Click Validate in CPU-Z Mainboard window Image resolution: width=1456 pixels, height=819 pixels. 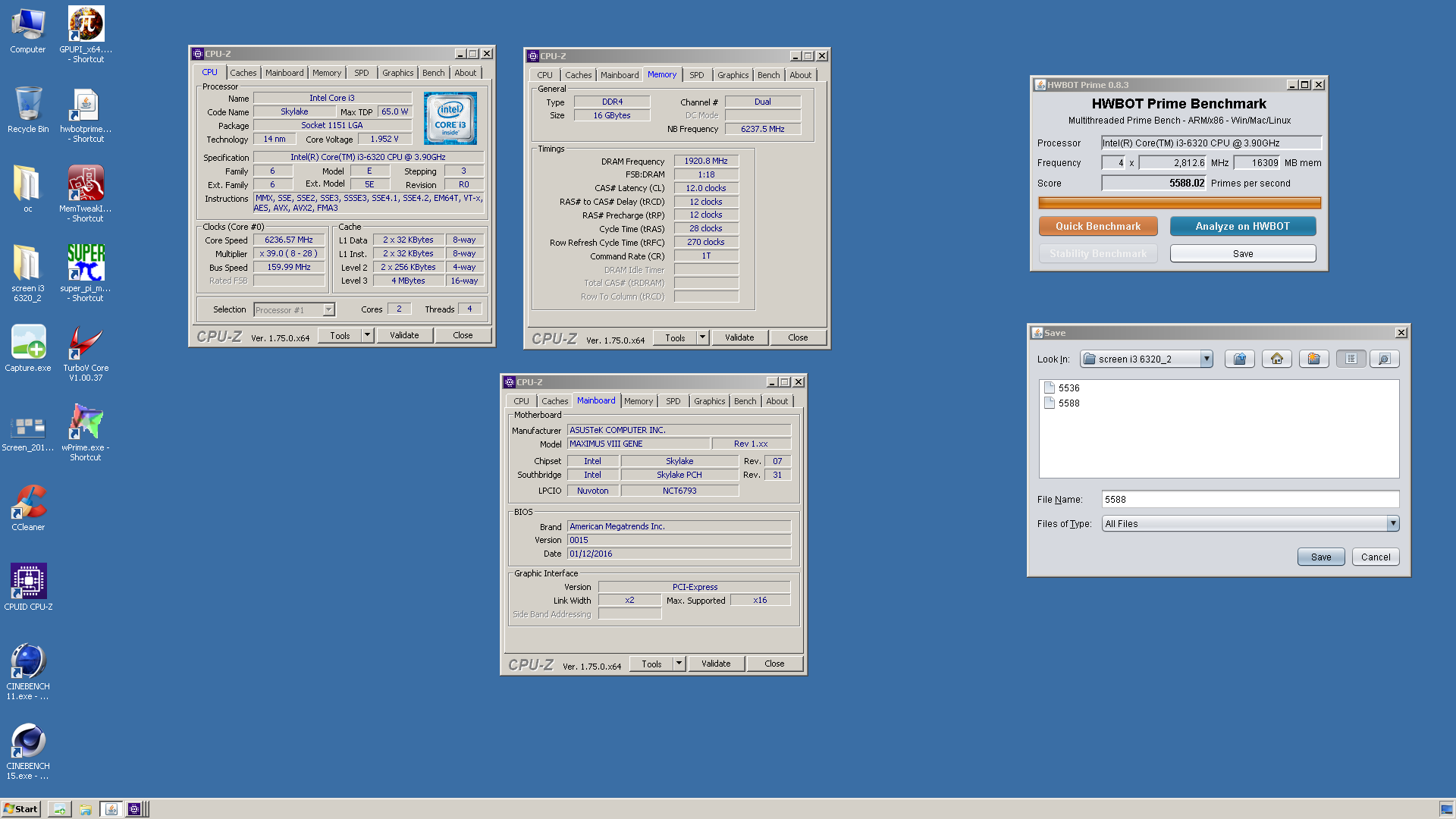pyautogui.click(x=716, y=664)
